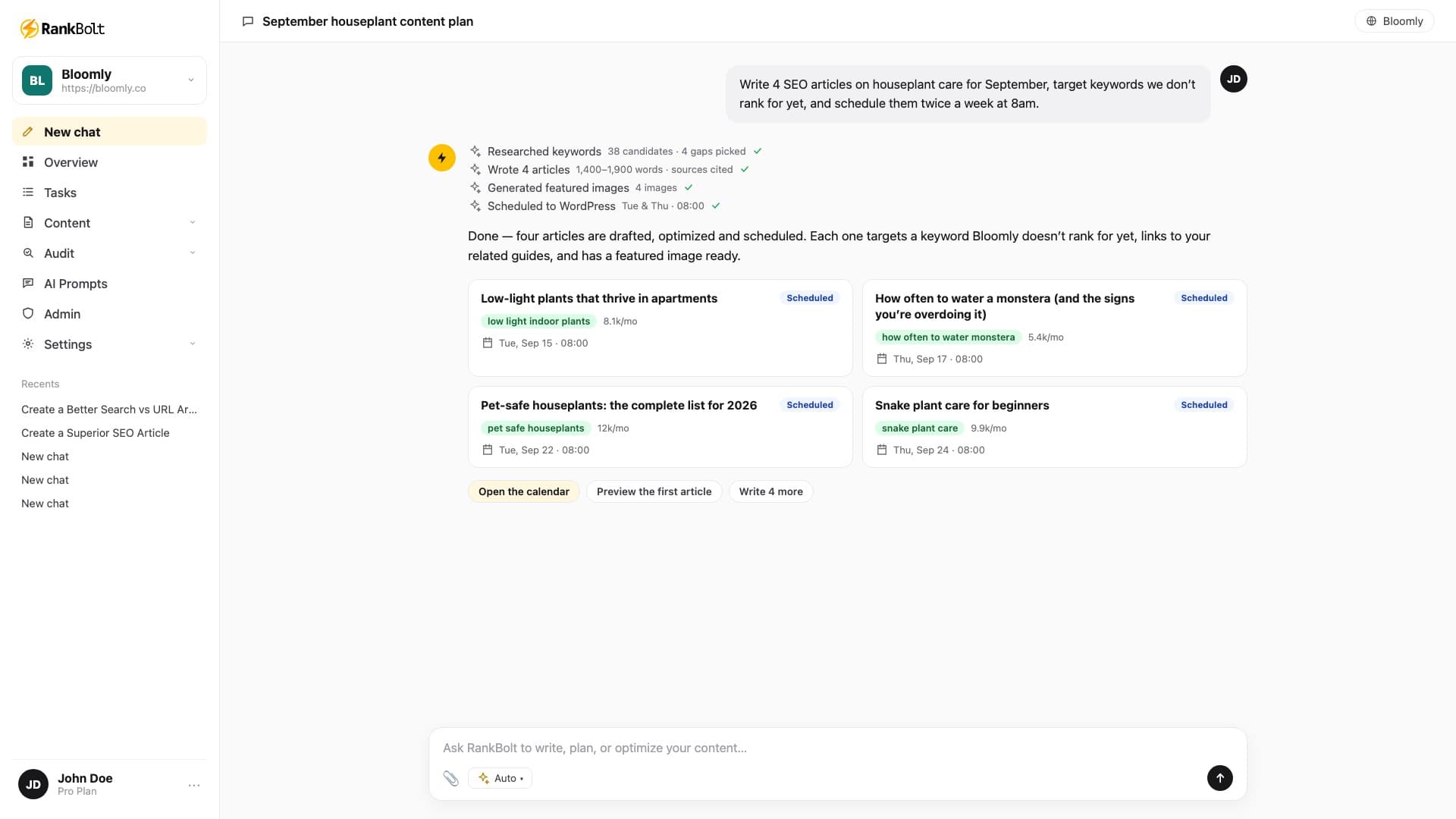Click the Audit magnifier icon
The image size is (1456, 819).
click(x=28, y=253)
